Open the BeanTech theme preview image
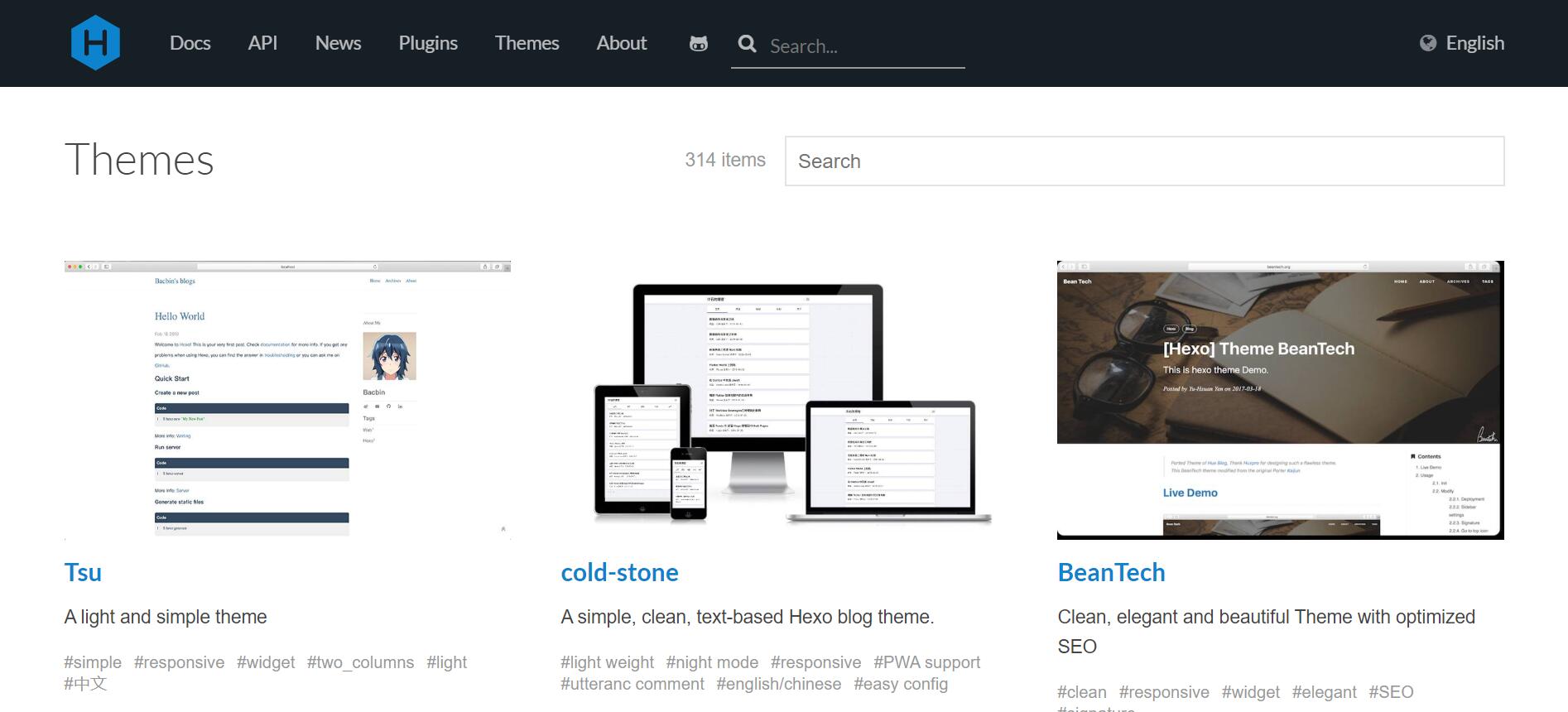 pos(1280,400)
